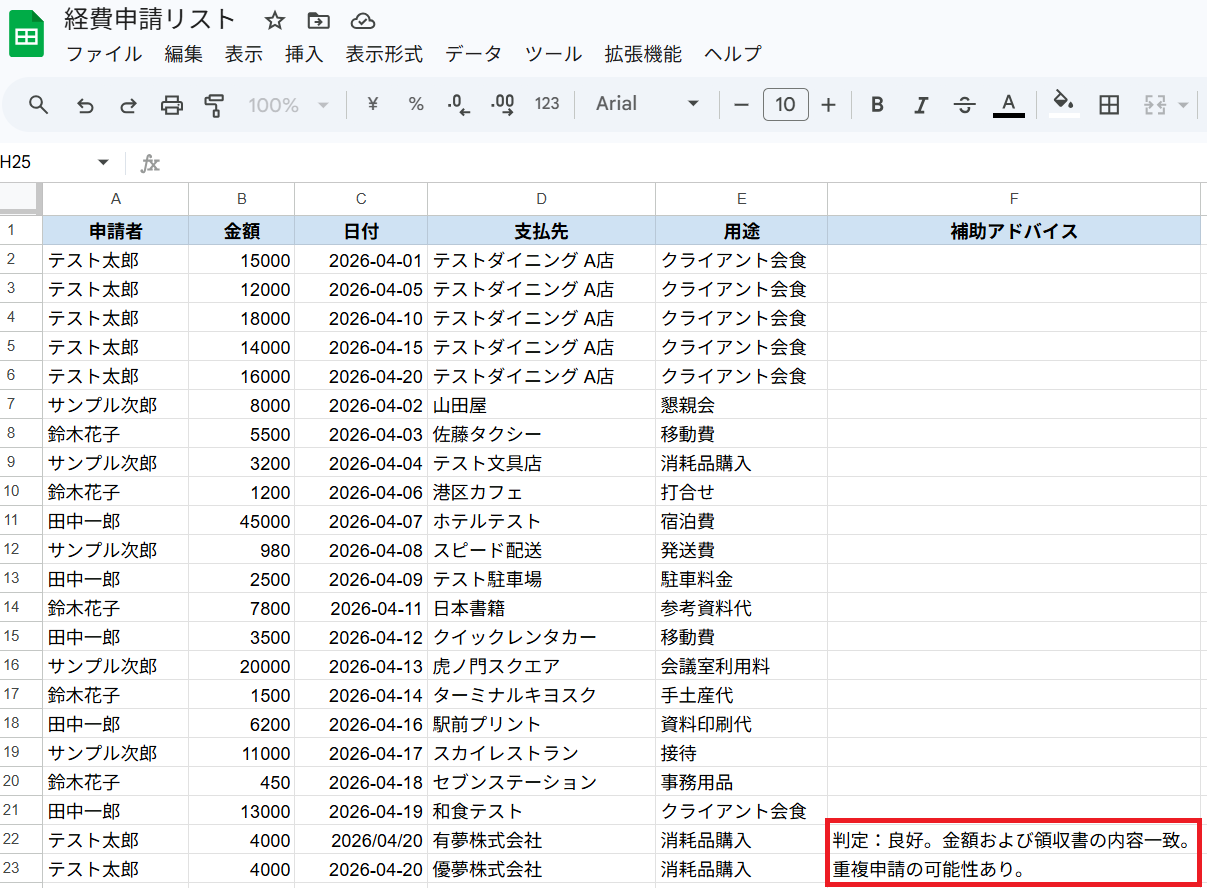The height and width of the screenshot is (888, 1207).
Task: Select the 判定：良好 advice cell
Action: [x=1014, y=840]
